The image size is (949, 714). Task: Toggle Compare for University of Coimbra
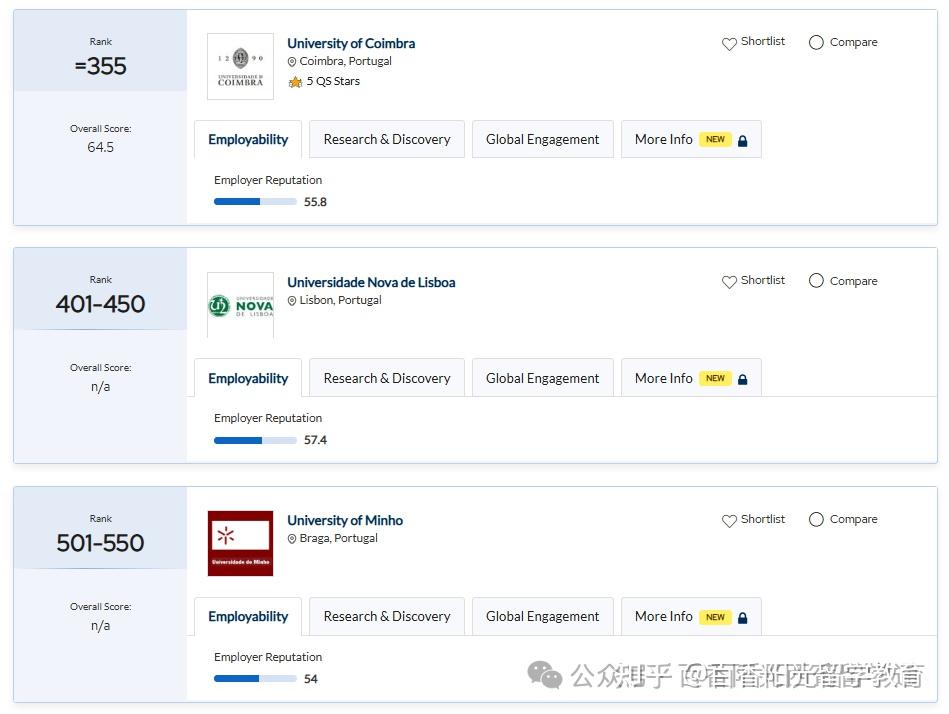[x=816, y=43]
